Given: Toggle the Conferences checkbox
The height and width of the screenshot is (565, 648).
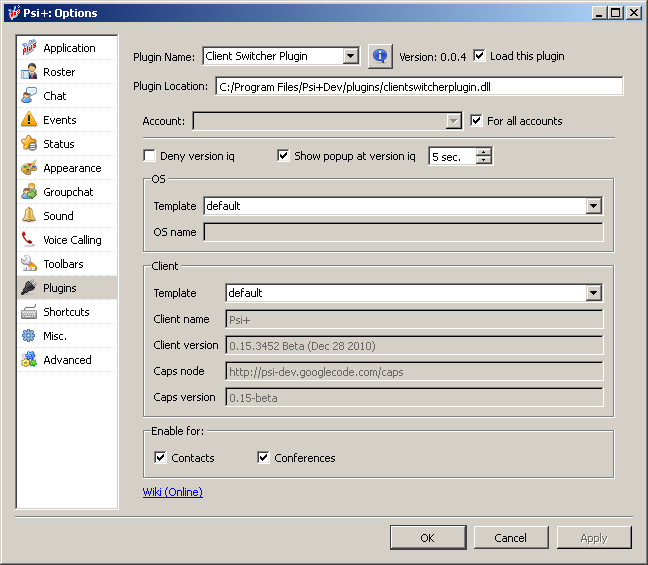Looking at the screenshot, I should pos(264,458).
